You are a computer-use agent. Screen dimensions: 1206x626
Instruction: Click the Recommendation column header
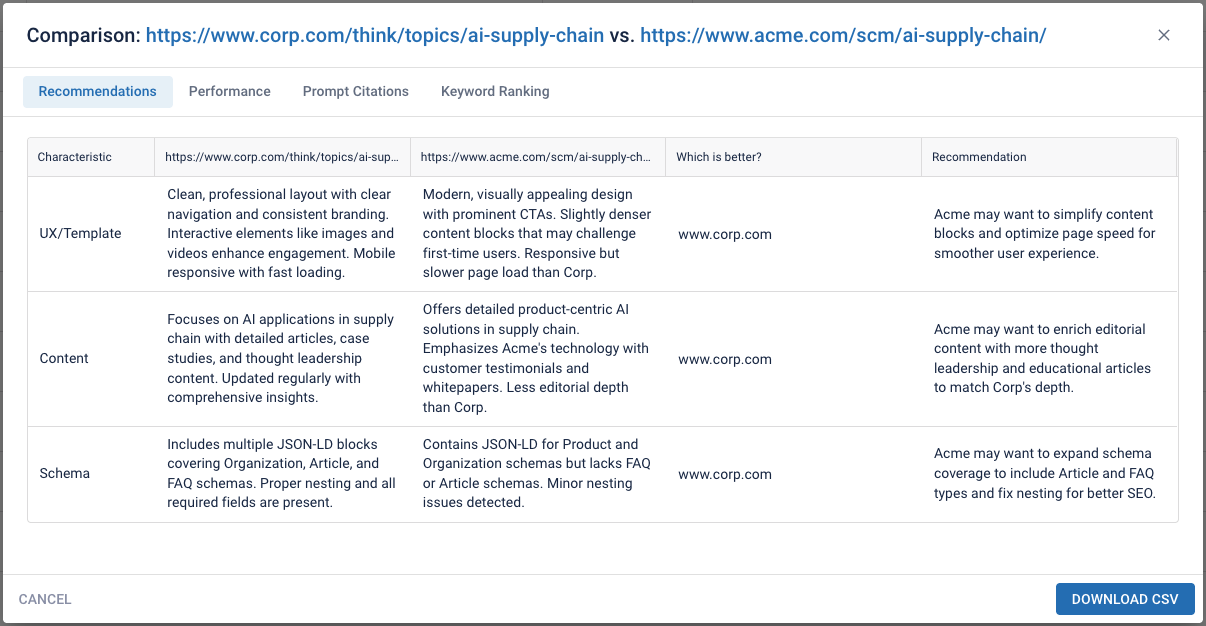(979, 157)
